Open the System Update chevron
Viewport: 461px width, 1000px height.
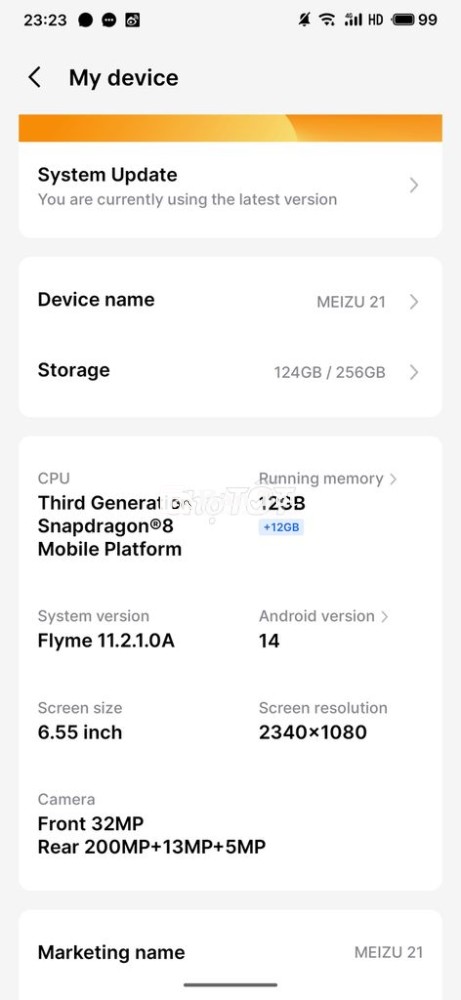(x=414, y=186)
